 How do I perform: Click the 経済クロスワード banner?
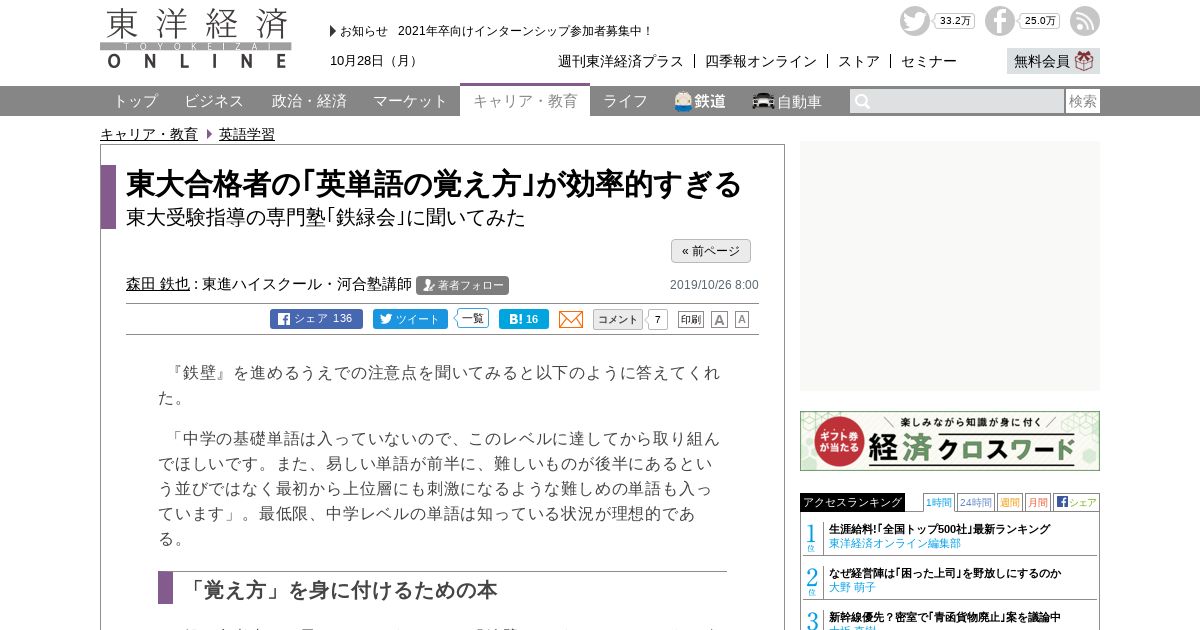point(950,441)
